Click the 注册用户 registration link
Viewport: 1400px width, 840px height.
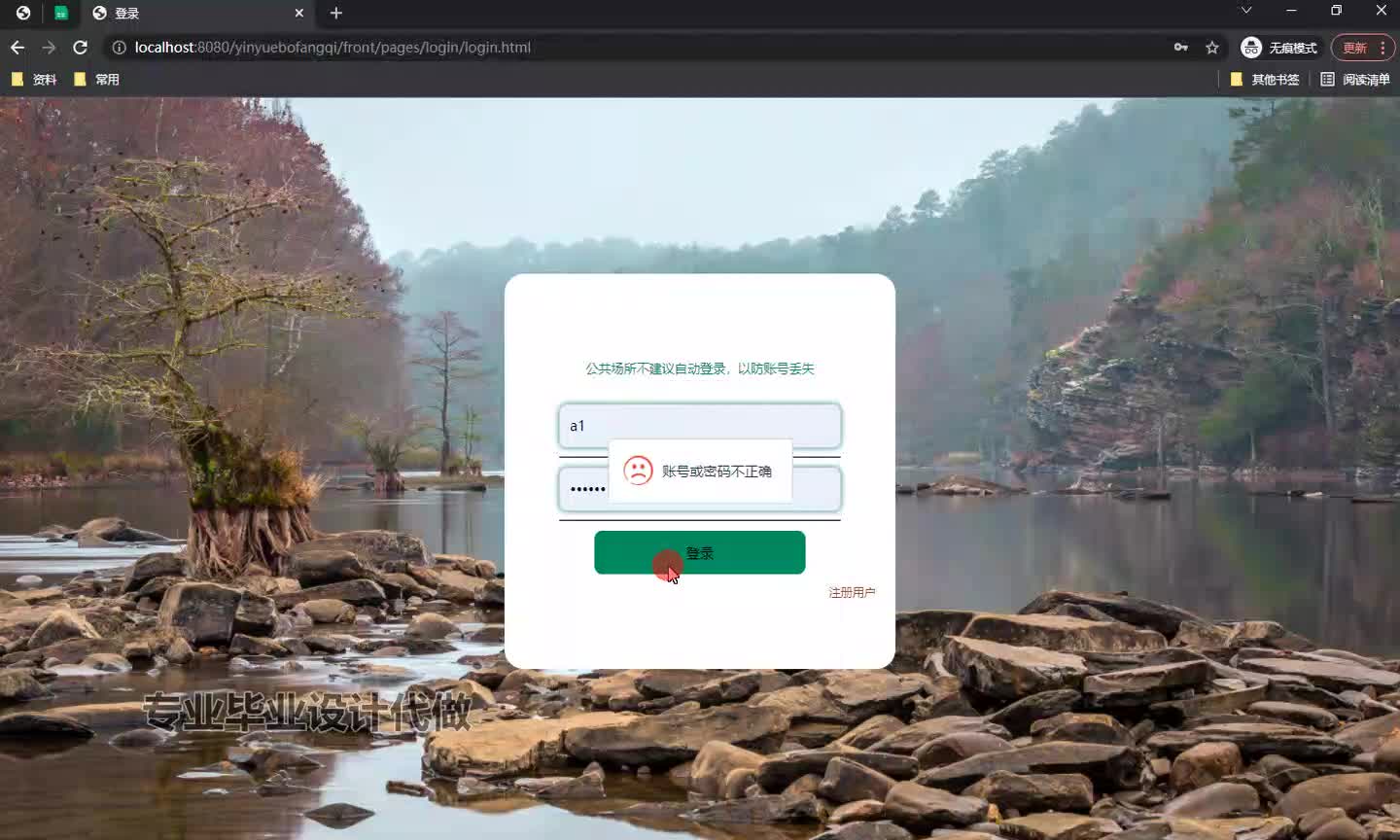coord(851,590)
